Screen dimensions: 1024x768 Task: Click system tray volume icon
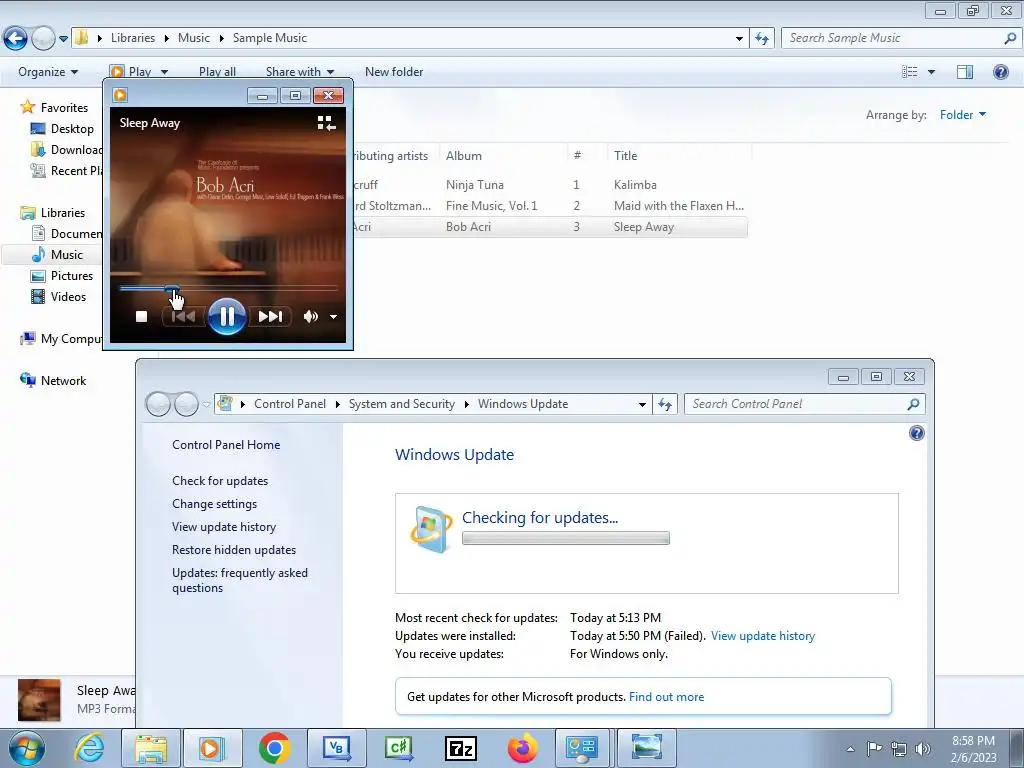tap(922, 749)
